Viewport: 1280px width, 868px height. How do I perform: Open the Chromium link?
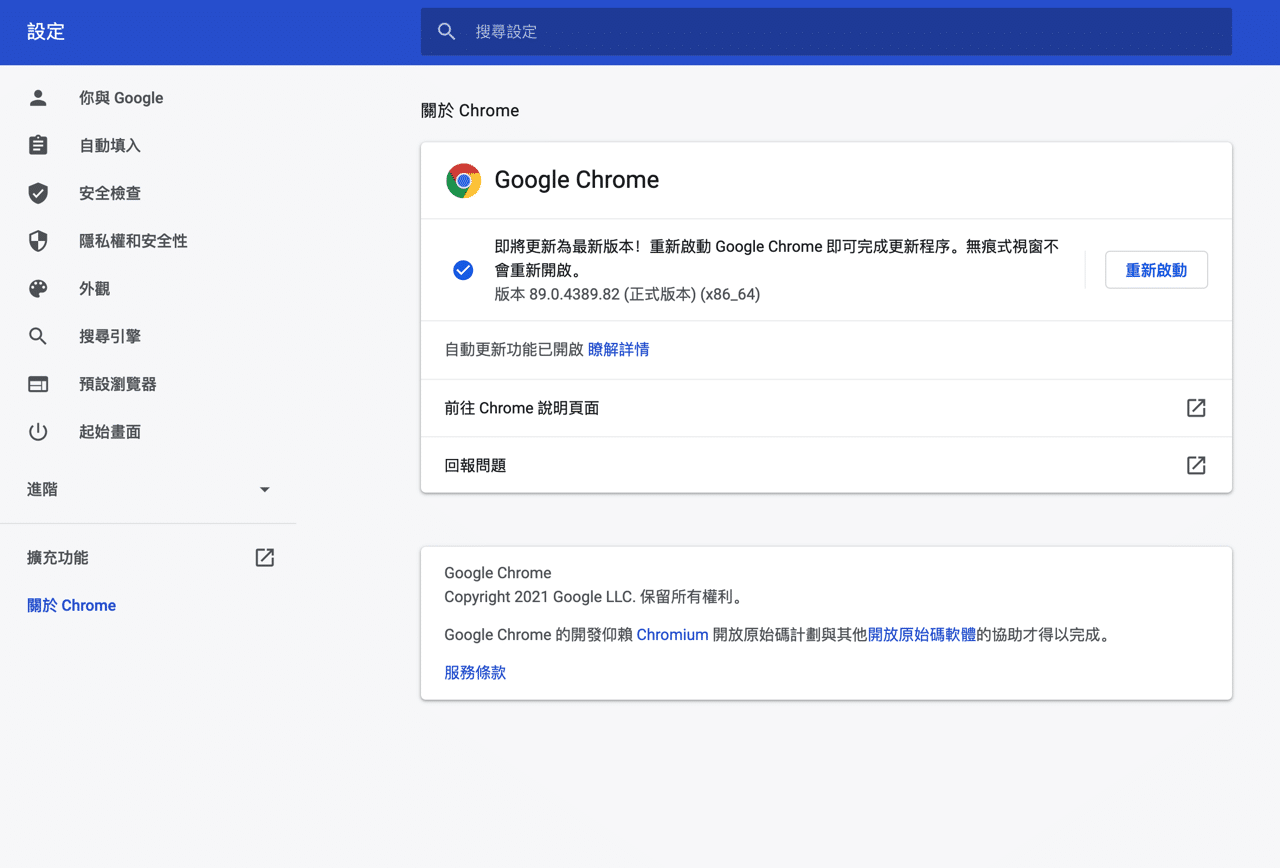tap(672, 634)
